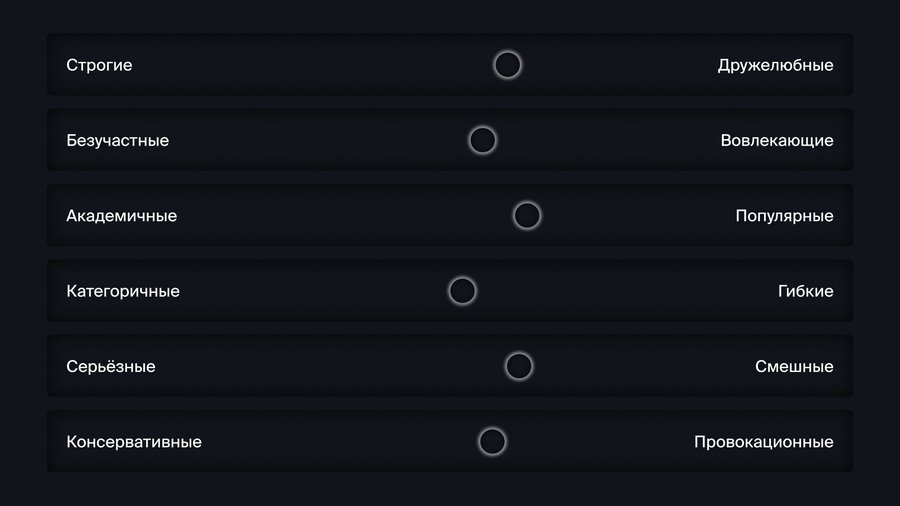Click the Серьёзные label
Screen dimensions: 900x506
[x=110, y=366]
